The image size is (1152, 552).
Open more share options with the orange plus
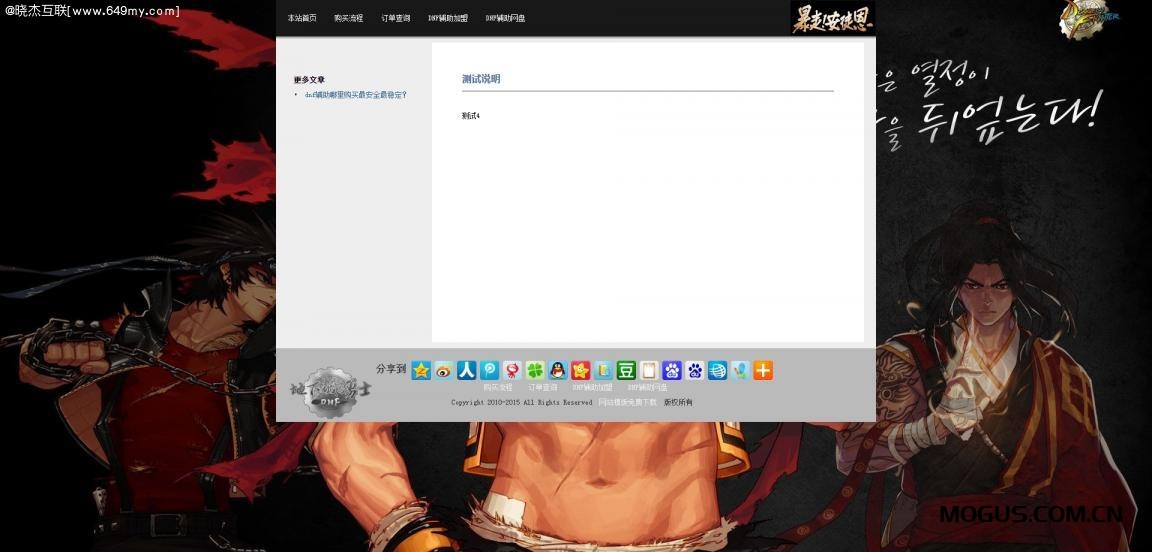tap(763, 370)
